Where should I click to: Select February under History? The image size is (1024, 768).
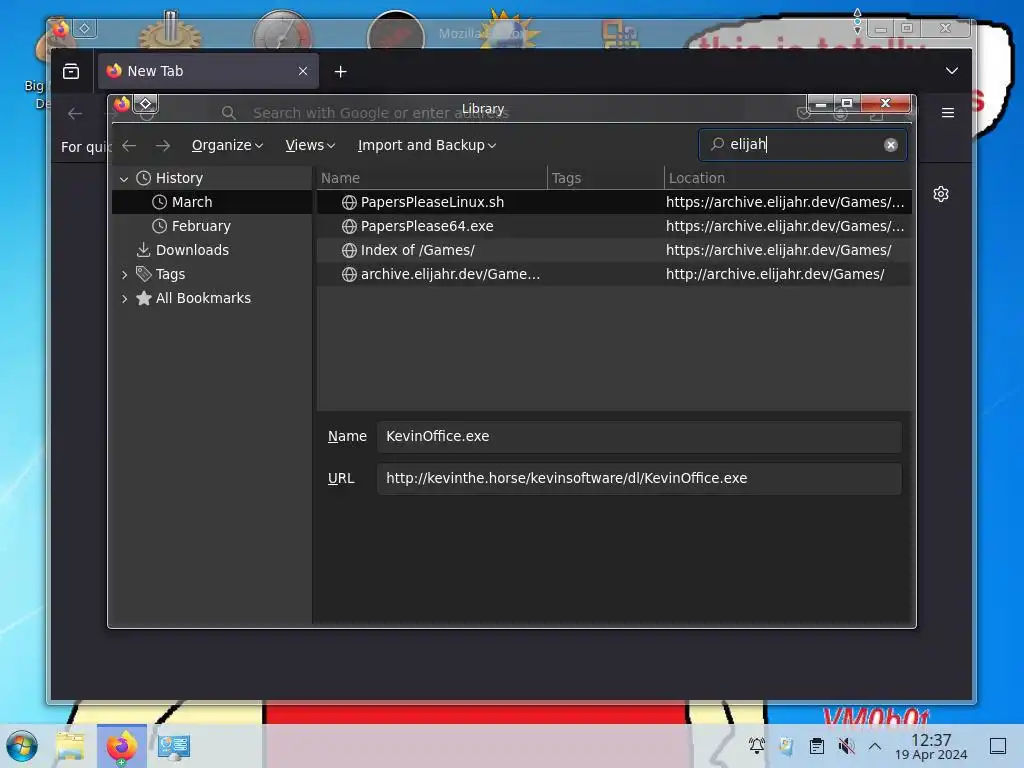[x=212, y=226]
